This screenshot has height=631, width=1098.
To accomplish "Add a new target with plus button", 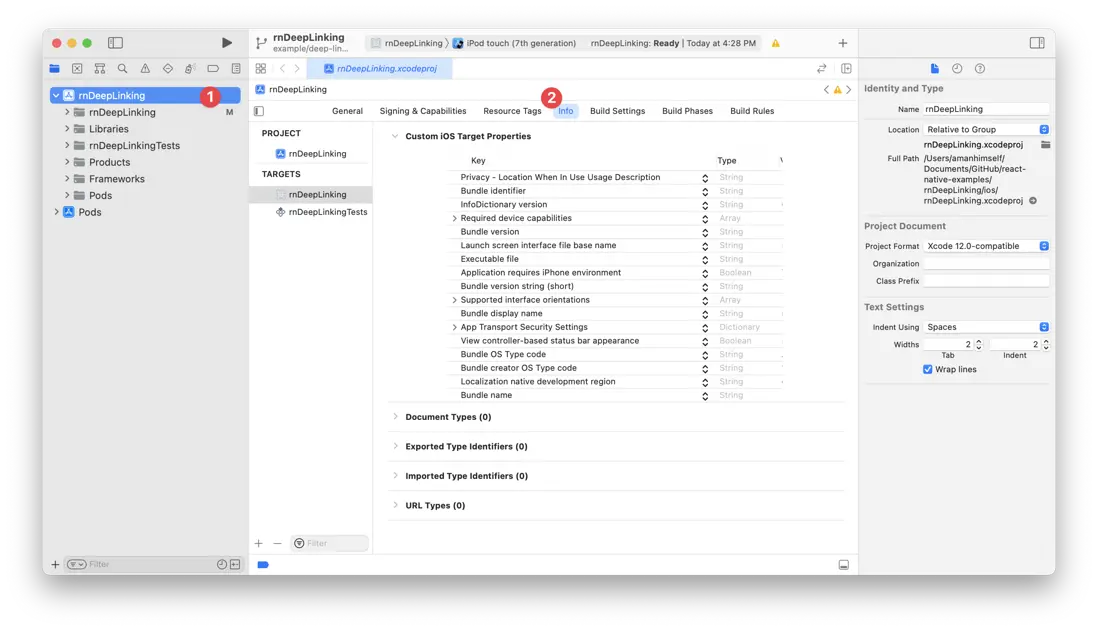I will pyautogui.click(x=258, y=543).
